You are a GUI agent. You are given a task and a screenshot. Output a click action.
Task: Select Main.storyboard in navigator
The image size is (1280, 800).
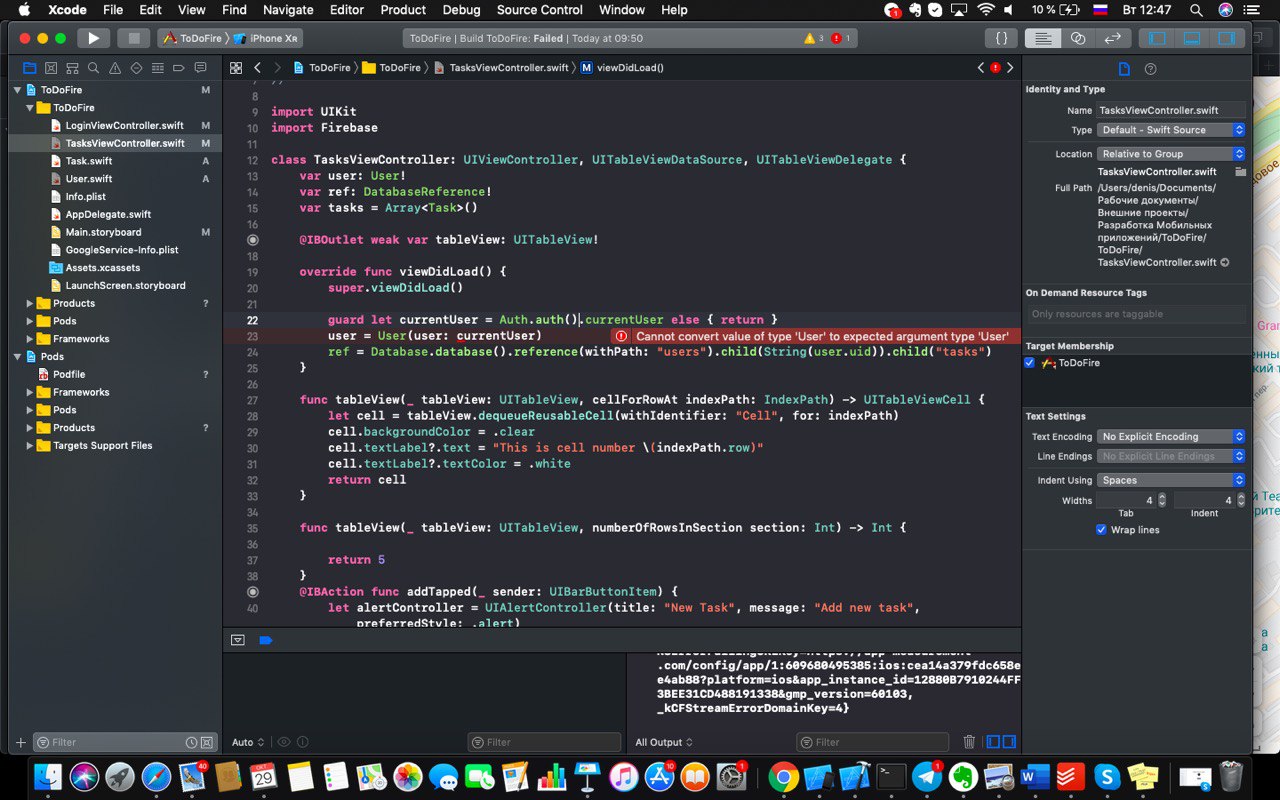103,232
